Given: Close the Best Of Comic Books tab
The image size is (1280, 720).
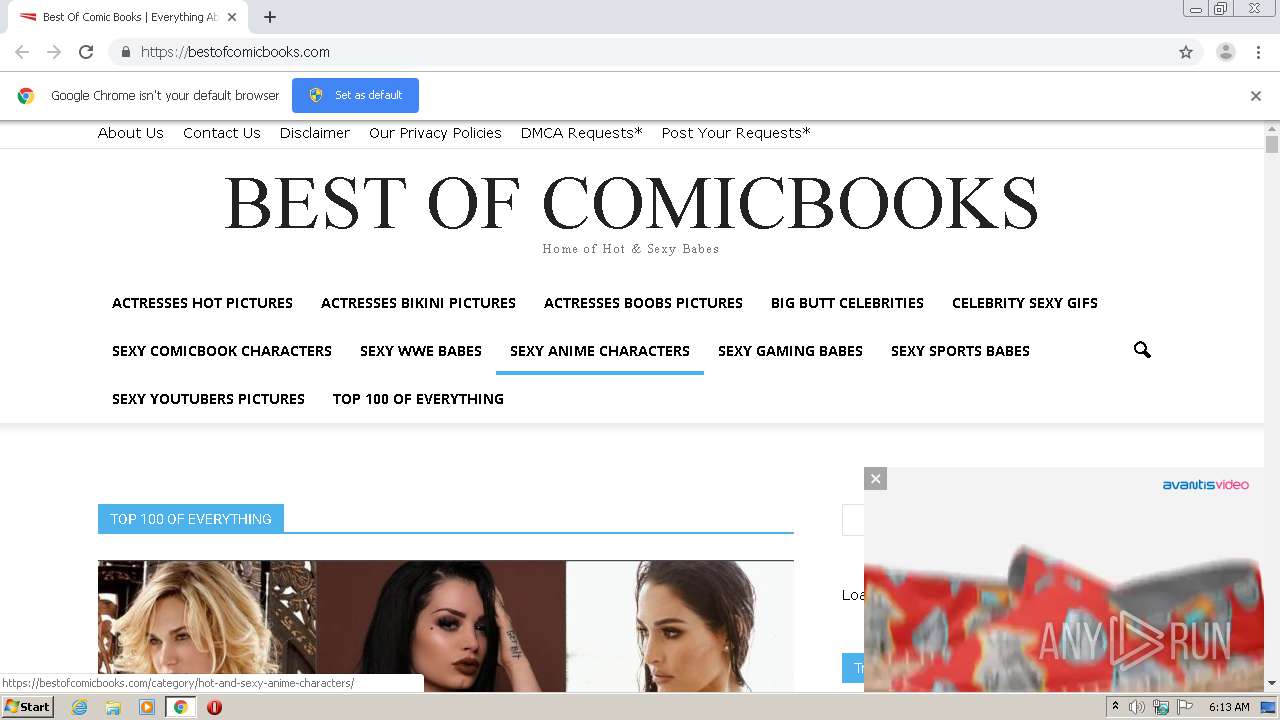Looking at the screenshot, I should [x=232, y=17].
